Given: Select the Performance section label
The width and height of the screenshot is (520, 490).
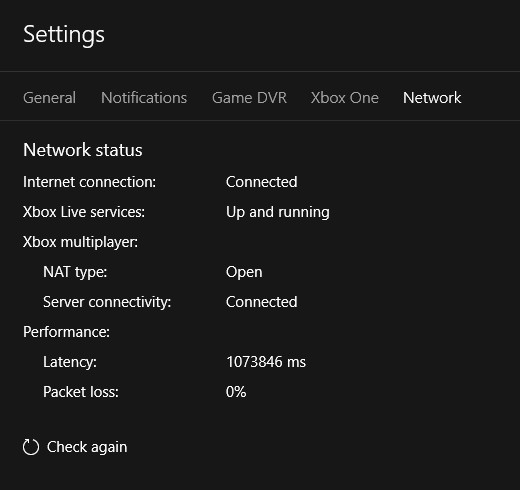Looking at the screenshot, I should [x=66, y=332].
